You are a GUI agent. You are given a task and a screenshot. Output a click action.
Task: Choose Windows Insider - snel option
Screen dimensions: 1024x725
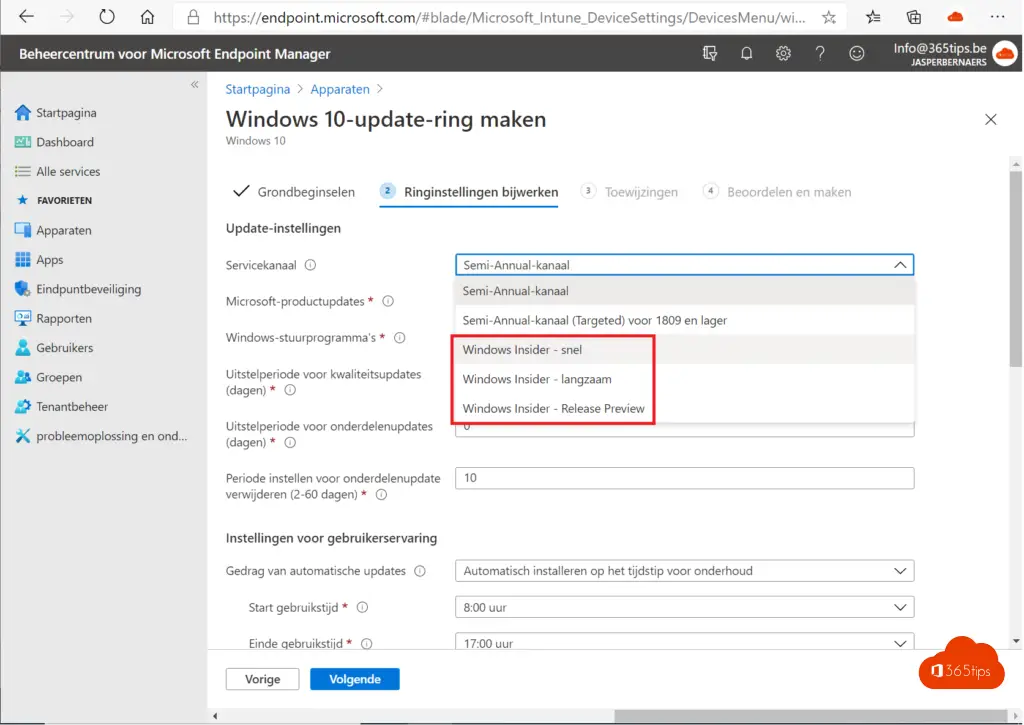(x=684, y=349)
